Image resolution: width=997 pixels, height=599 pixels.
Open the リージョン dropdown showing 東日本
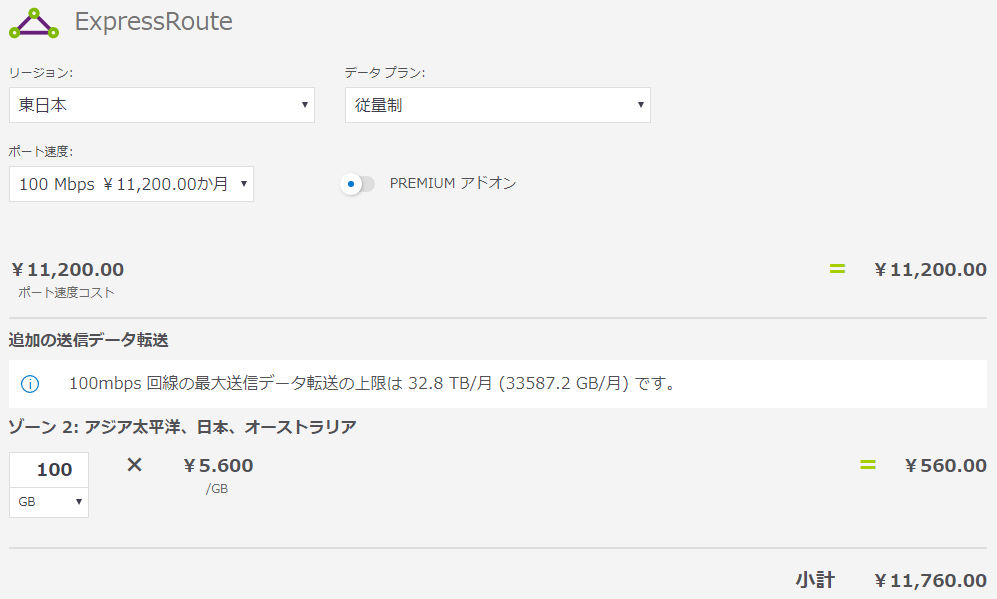[162, 105]
